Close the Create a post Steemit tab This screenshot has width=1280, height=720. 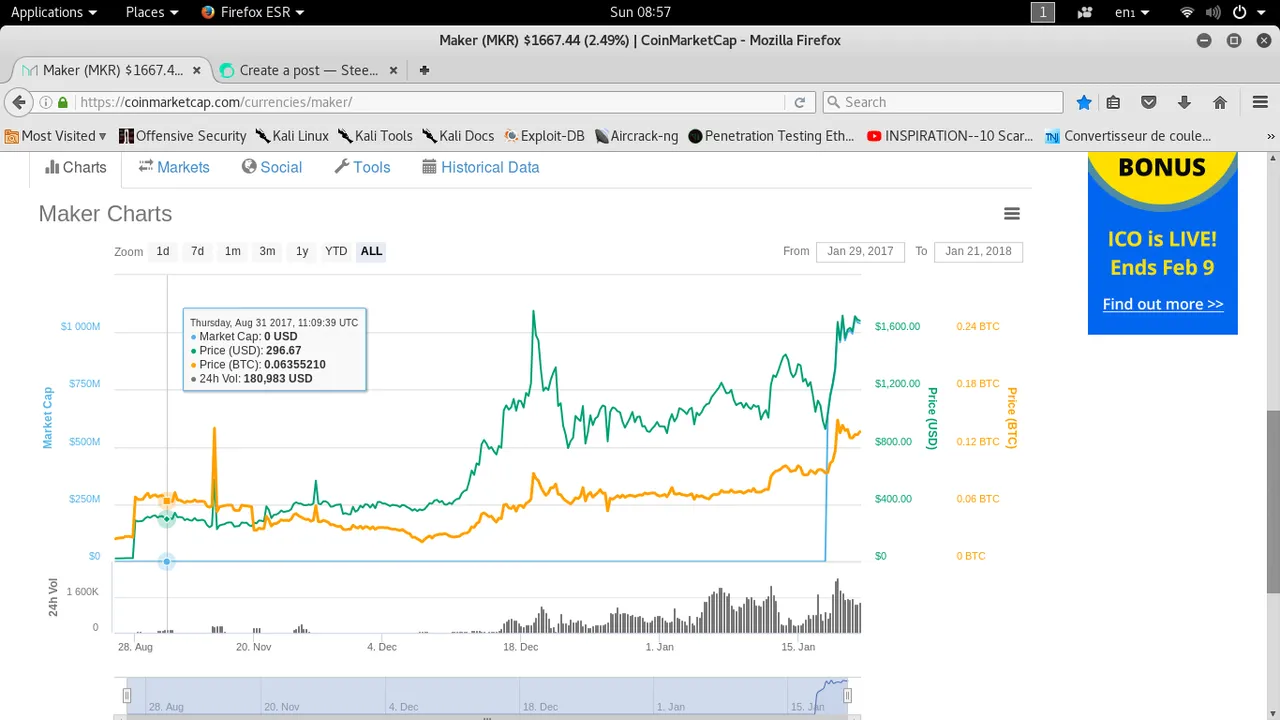[x=393, y=70]
